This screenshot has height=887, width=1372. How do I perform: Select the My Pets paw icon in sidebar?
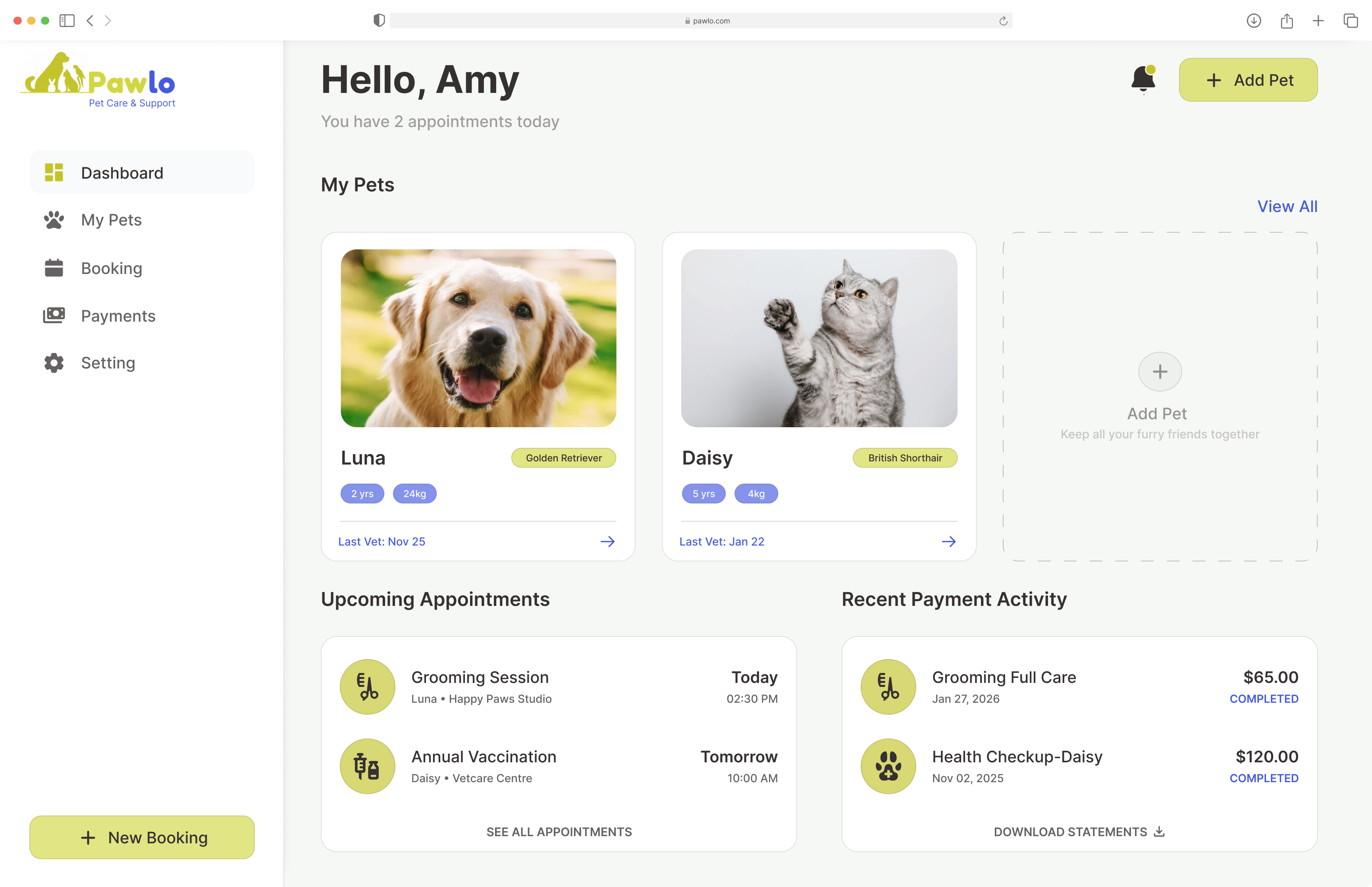coord(54,220)
